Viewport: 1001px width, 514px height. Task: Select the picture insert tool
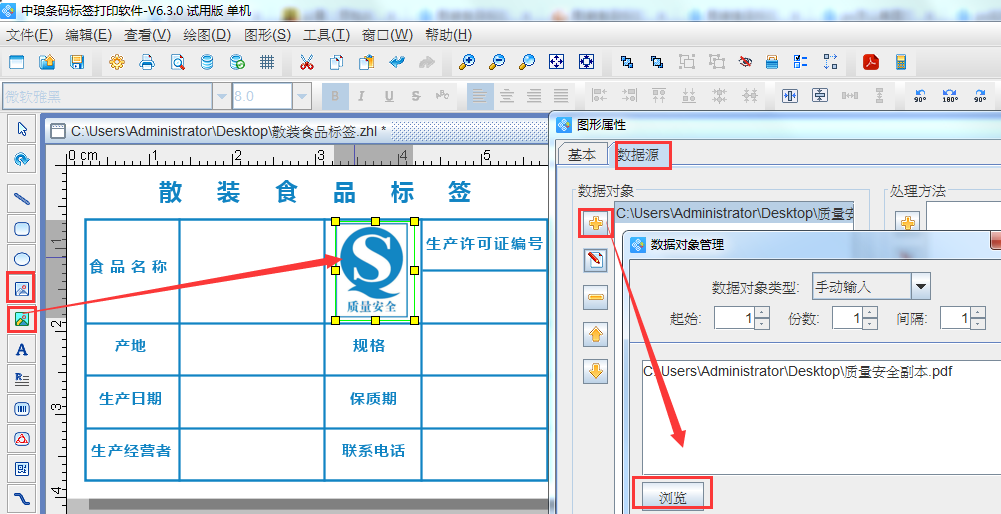click(21, 319)
